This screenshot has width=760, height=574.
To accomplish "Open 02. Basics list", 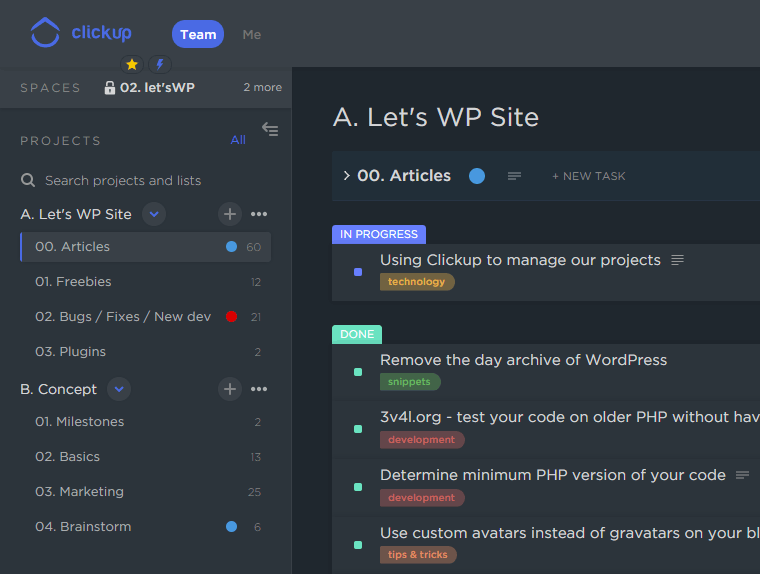I will point(145,457).
